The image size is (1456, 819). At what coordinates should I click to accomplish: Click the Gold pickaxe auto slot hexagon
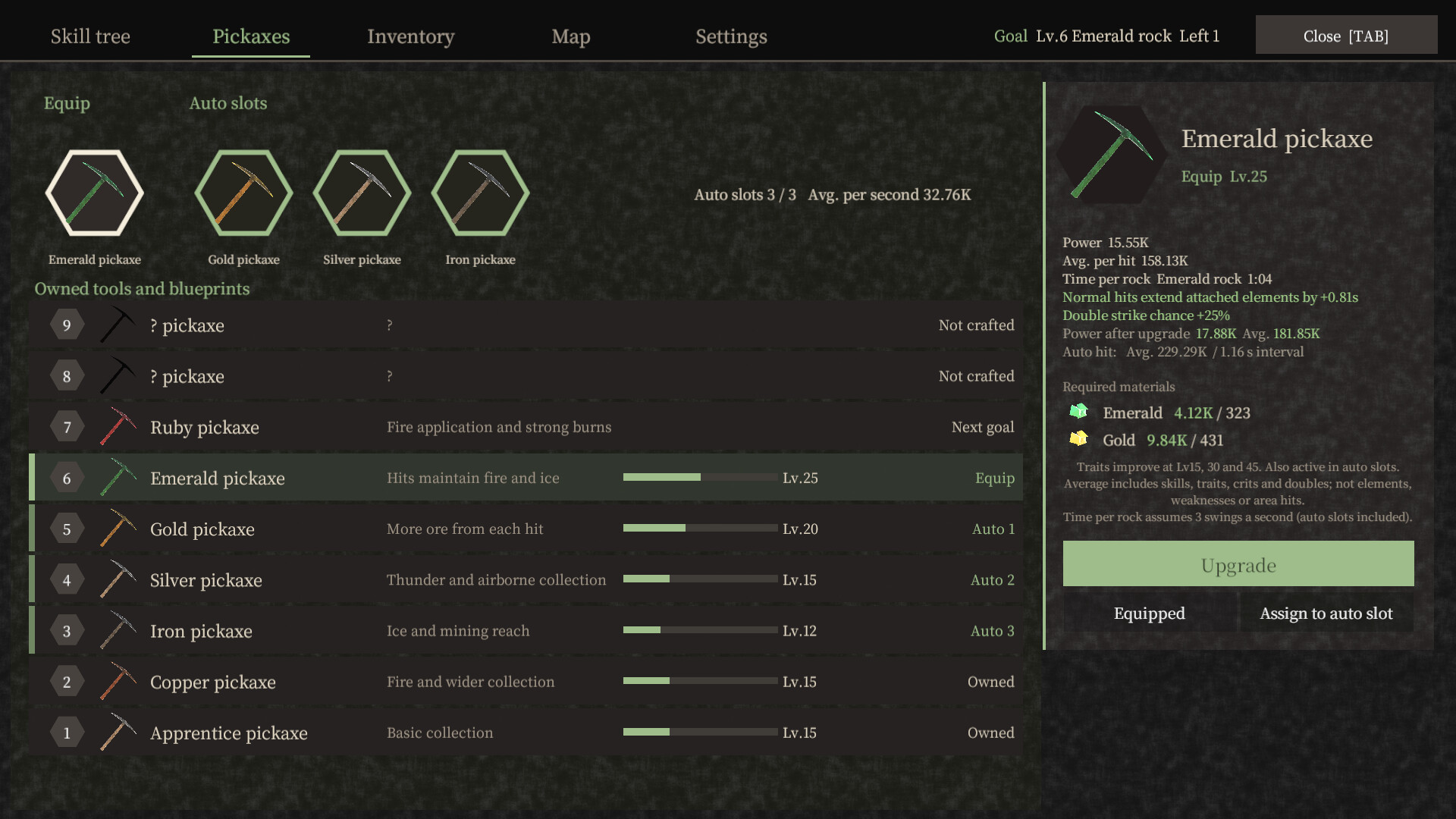243,193
